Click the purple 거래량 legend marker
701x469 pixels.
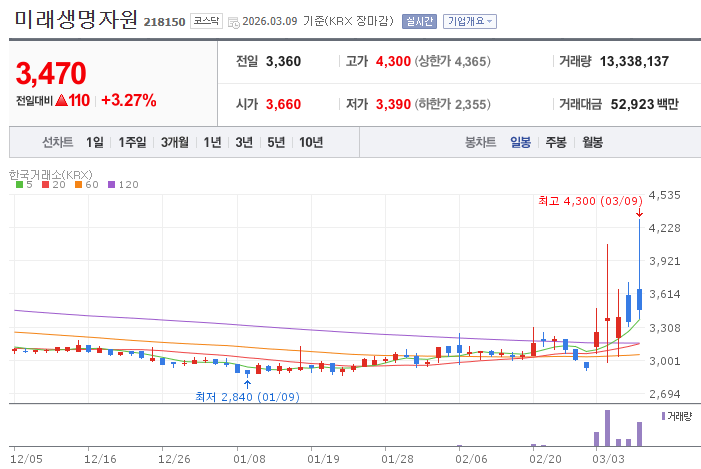pos(663,416)
